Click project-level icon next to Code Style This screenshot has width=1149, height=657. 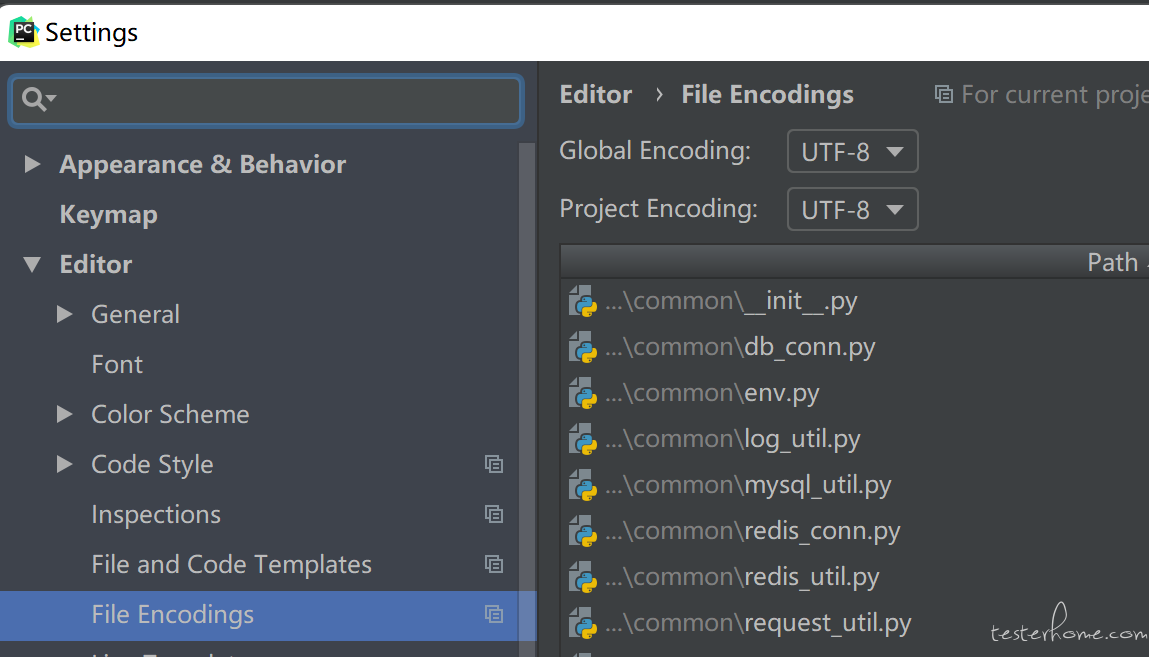pyautogui.click(x=494, y=464)
